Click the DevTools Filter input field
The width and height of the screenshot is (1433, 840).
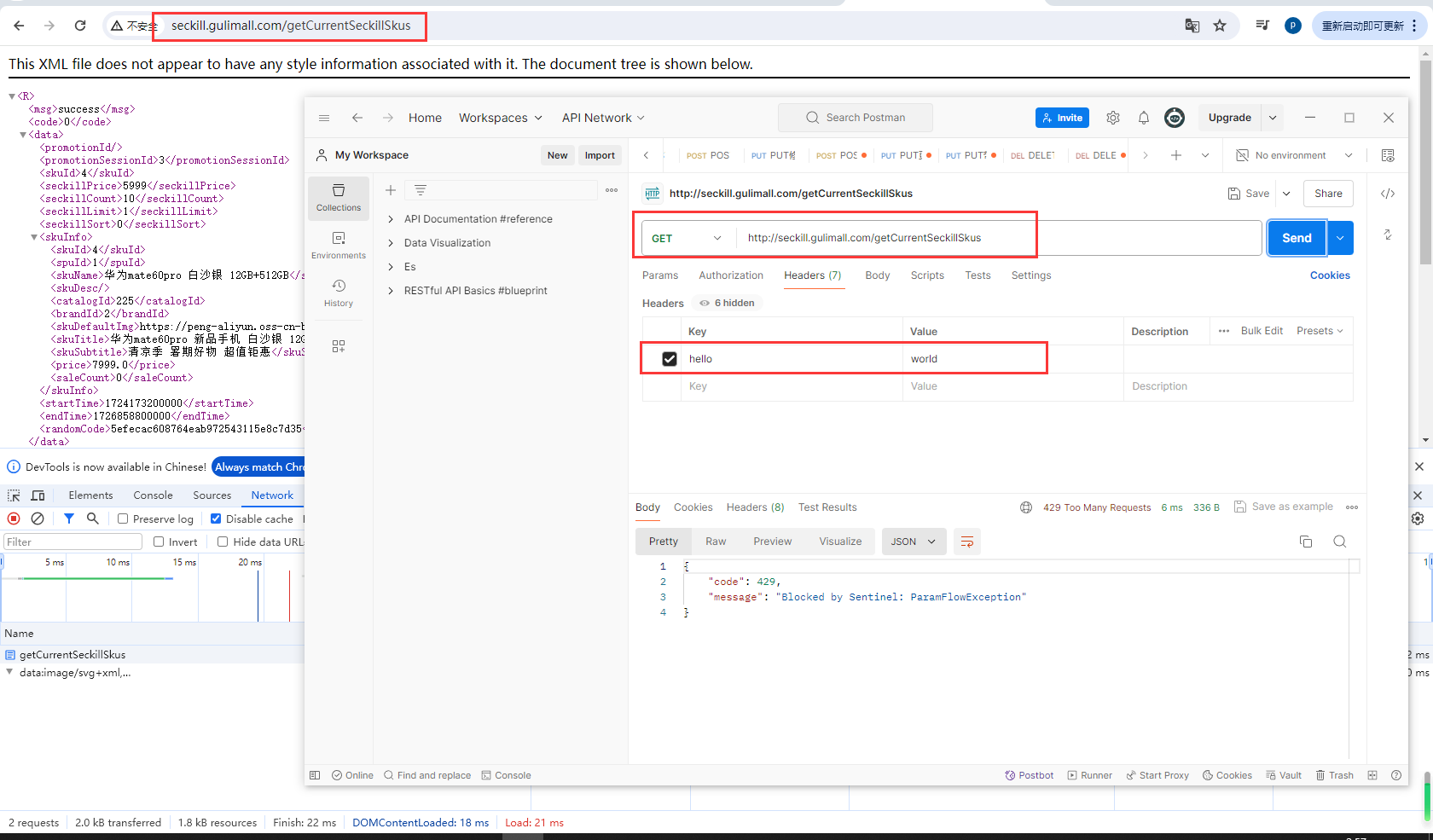(73, 542)
